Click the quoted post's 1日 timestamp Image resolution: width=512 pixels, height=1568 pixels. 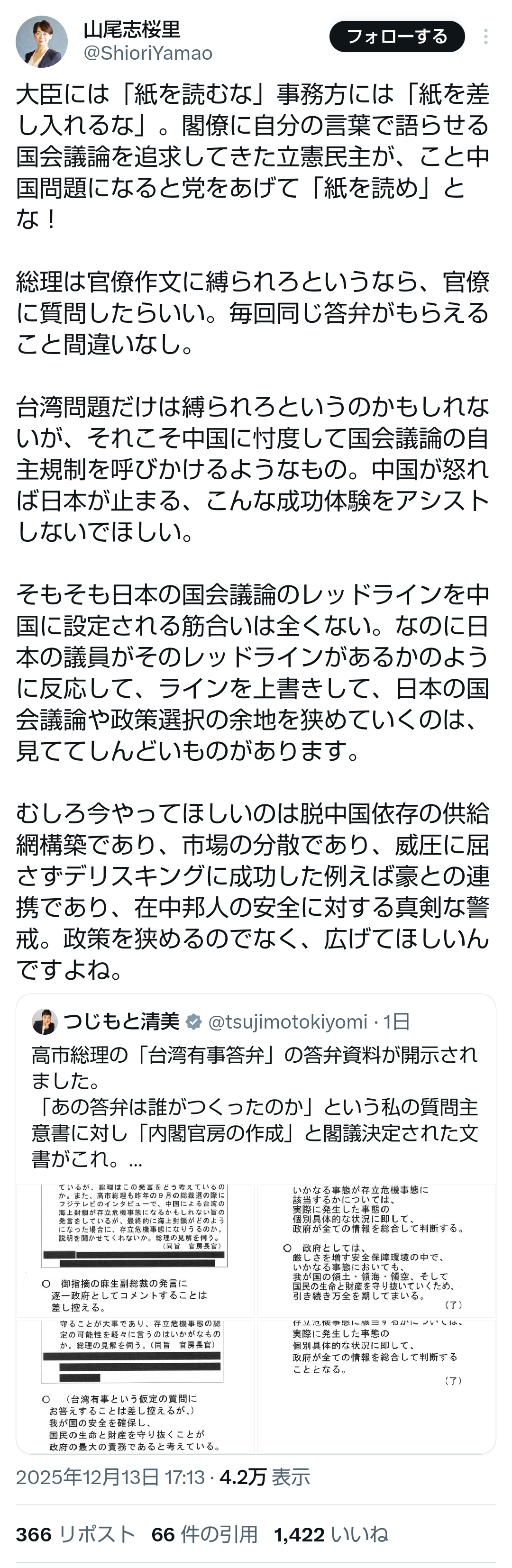pyautogui.click(x=396, y=1021)
